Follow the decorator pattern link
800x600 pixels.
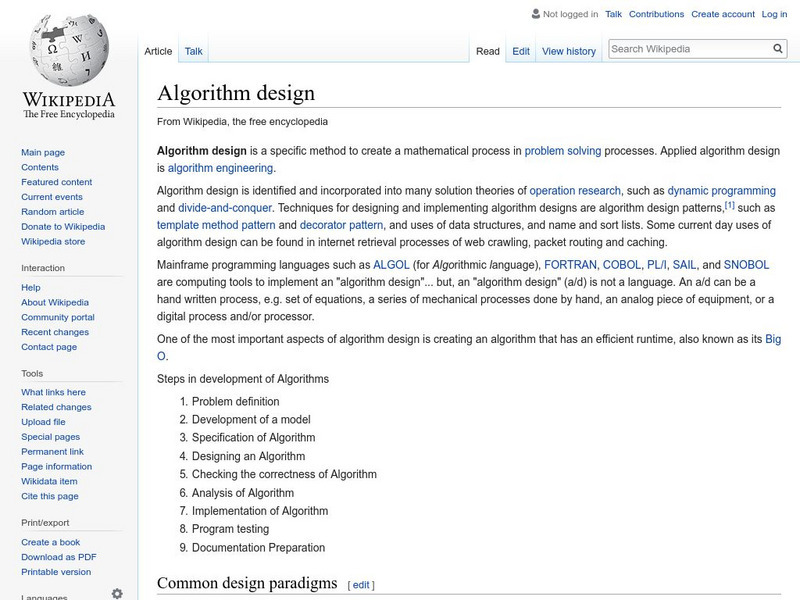[x=341, y=225]
